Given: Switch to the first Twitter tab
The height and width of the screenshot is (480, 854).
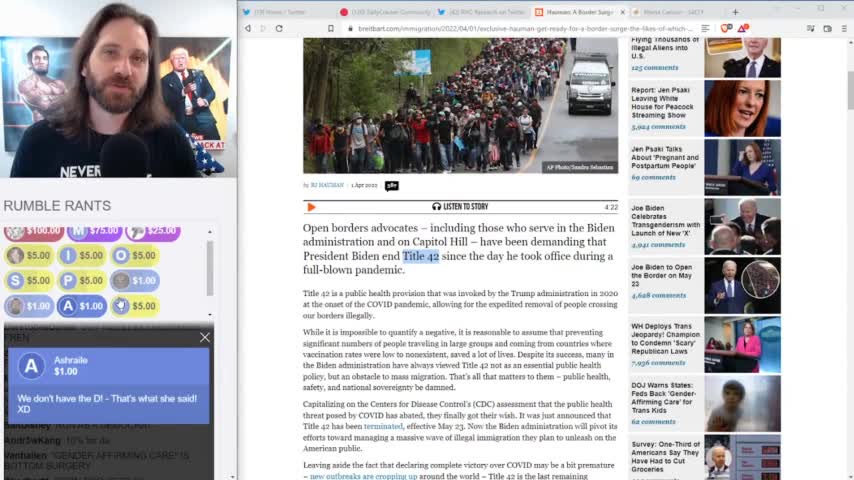Looking at the screenshot, I should [287, 12].
